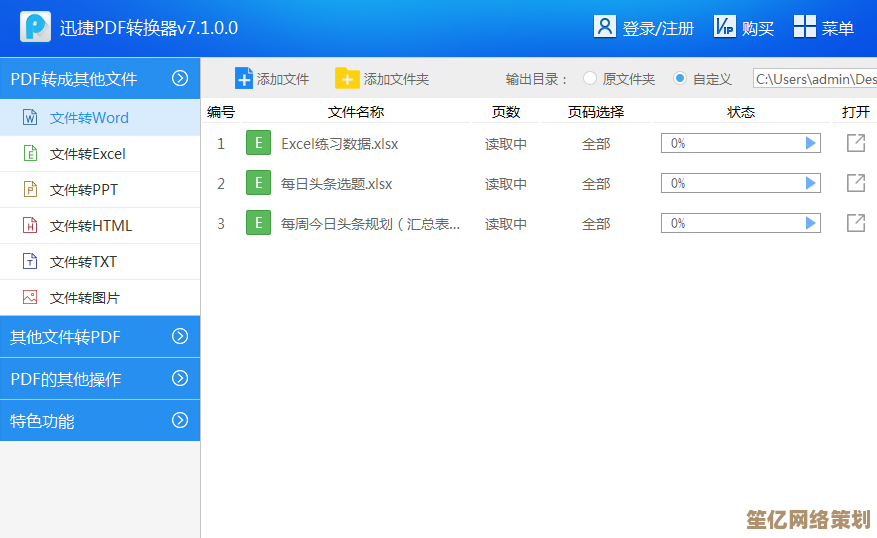
Task: Click the TXT icon next to 文件转TXT
Action: [30, 261]
